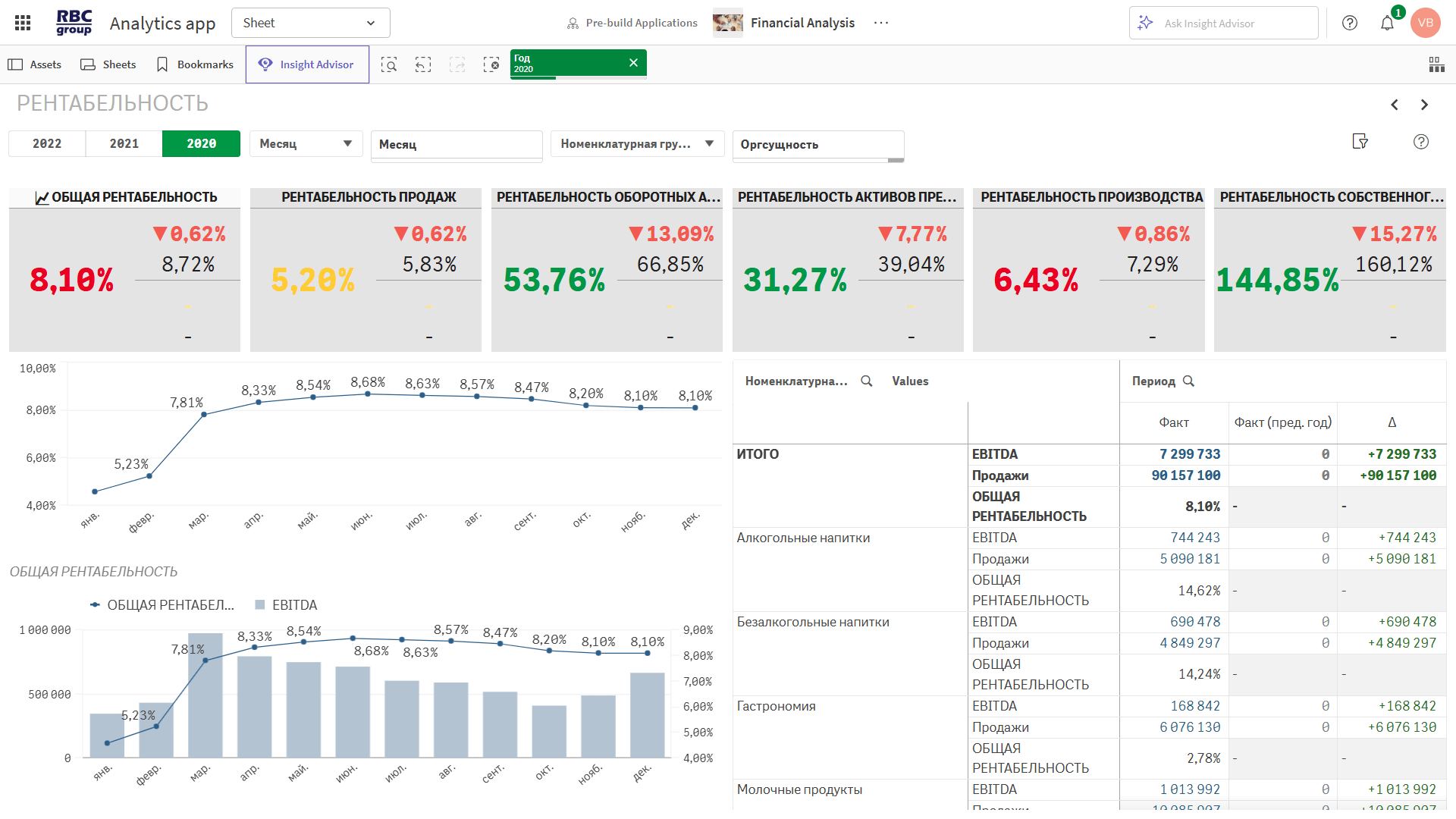Open the notifications bell

1387,23
